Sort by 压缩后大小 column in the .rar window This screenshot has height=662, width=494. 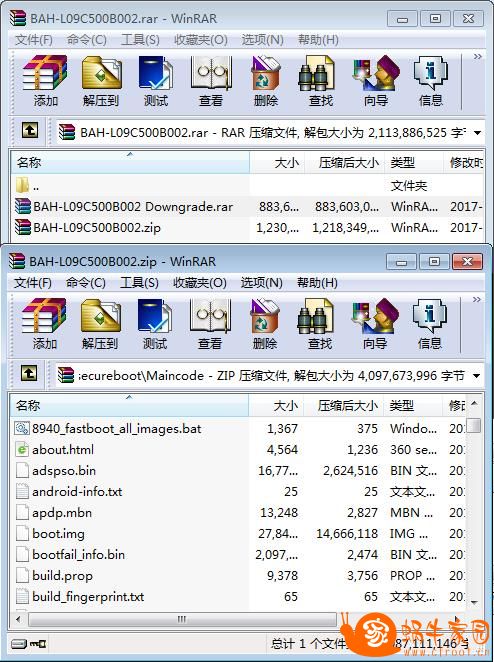tap(345, 163)
